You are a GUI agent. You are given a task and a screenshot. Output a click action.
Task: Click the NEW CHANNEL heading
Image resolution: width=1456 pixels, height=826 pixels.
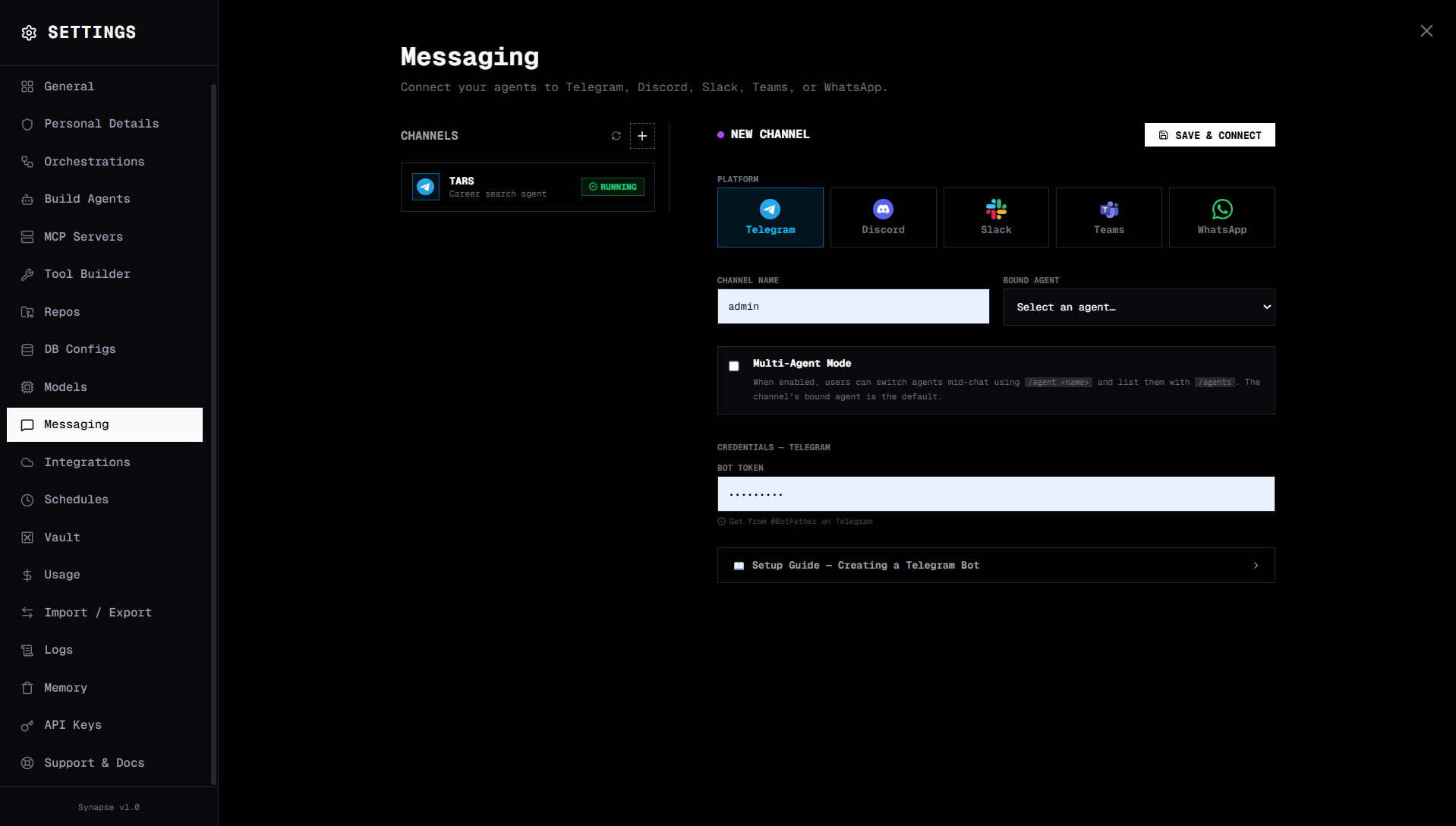point(771,134)
